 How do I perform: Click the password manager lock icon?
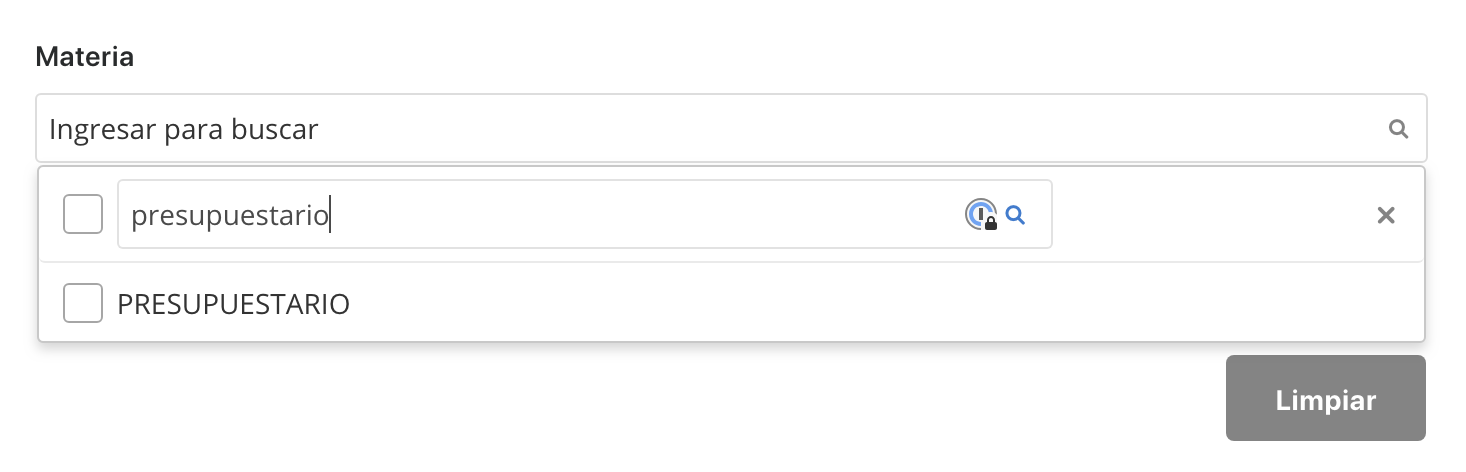click(x=982, y=215)
